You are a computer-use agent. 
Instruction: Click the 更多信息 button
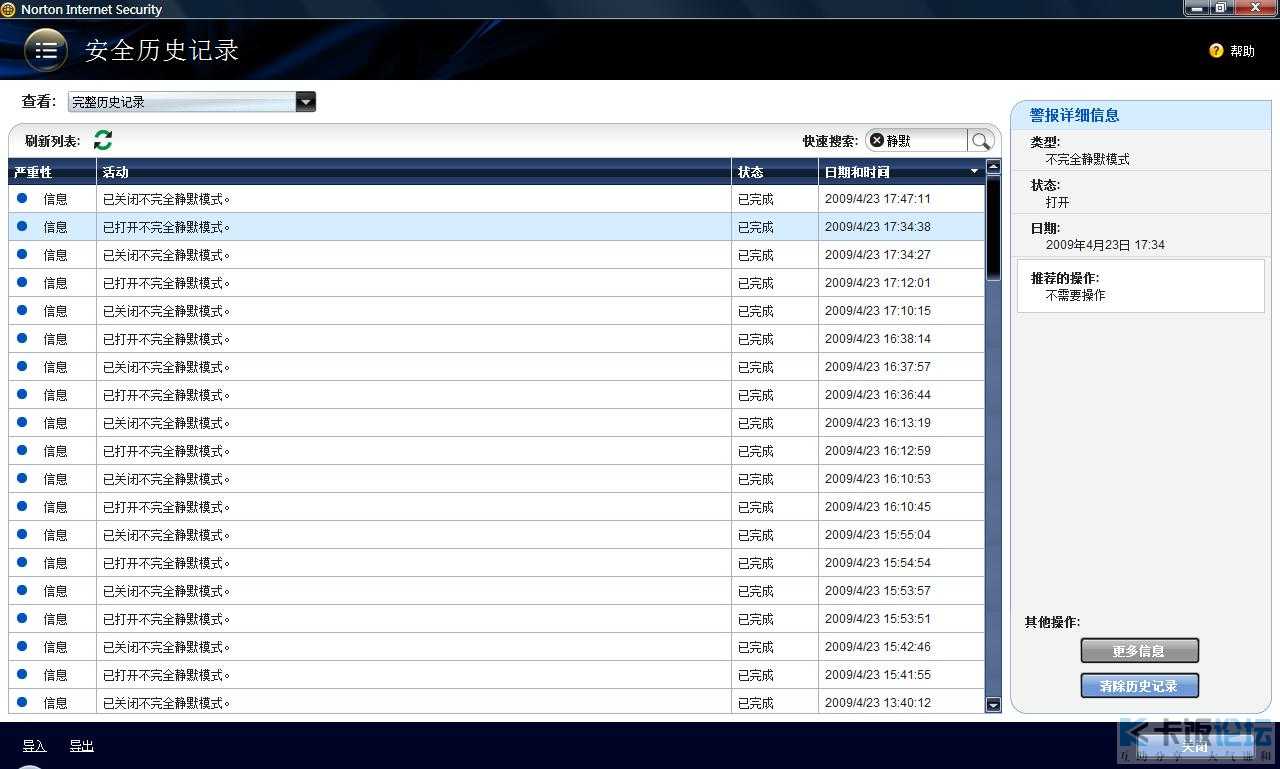click(1139, 651)
